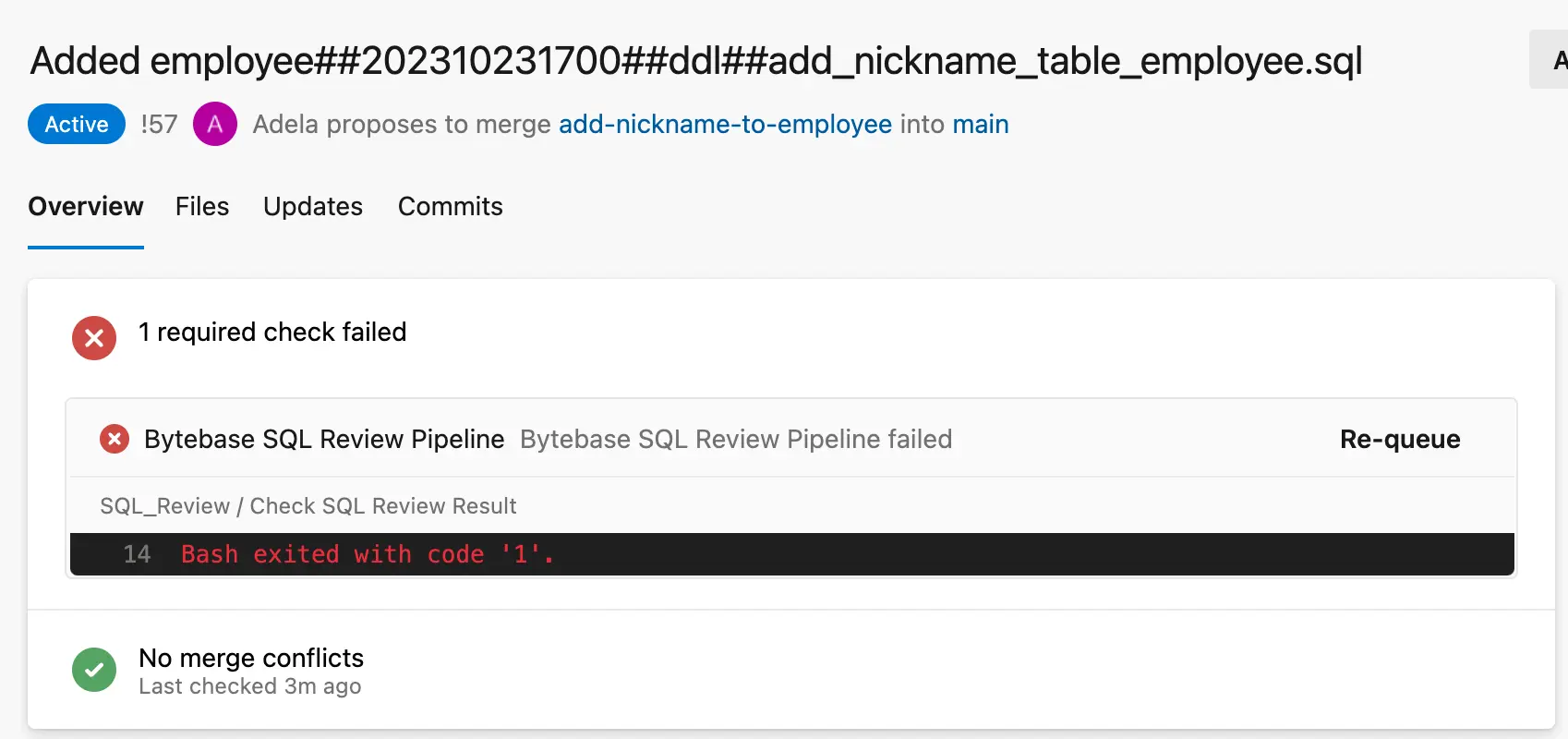The image size is (1568, 739).
Task: Click the 'No merge conflicts' text
Action: click(251, 658)
